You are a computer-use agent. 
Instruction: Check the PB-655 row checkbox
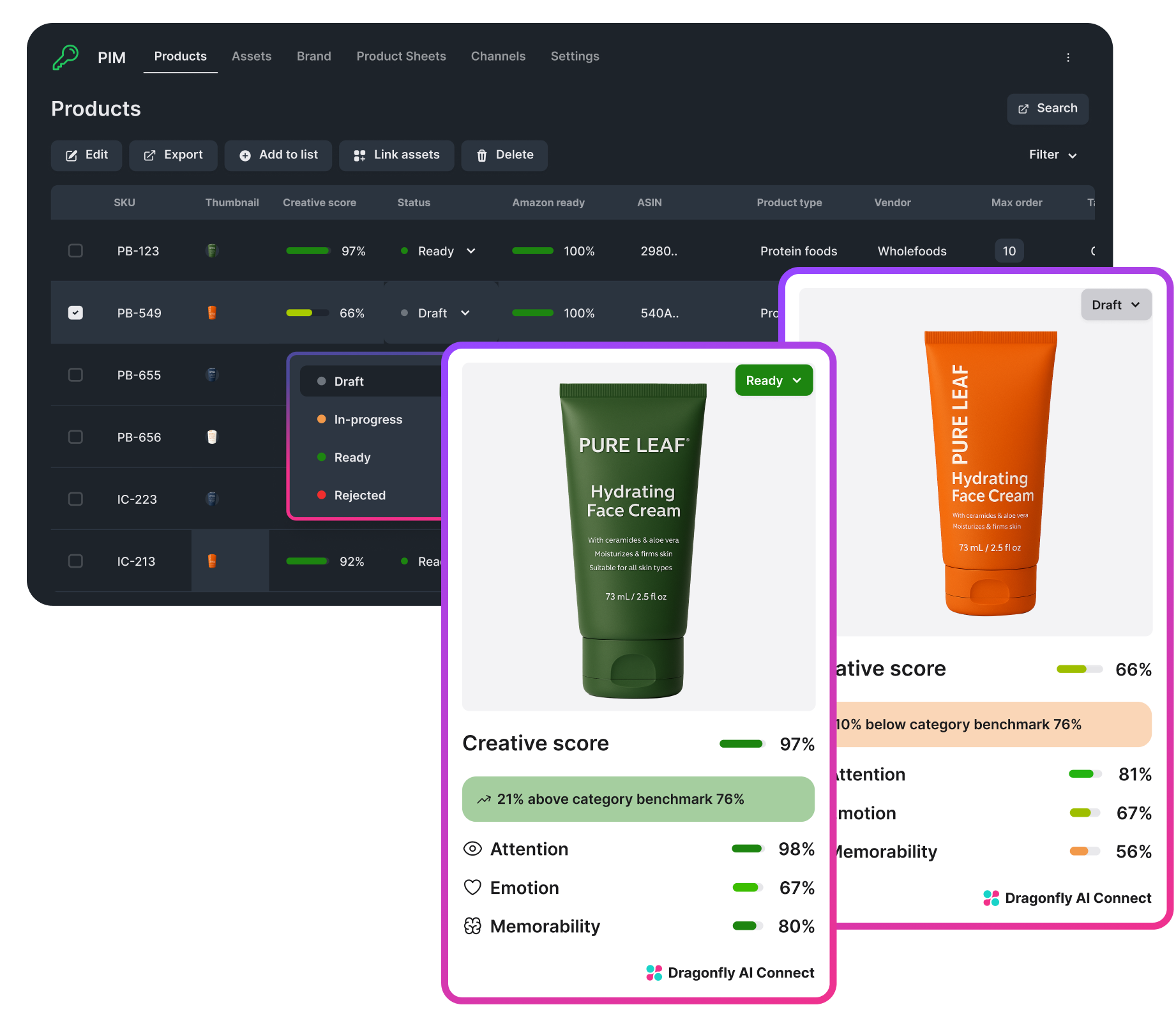[75, 374]
